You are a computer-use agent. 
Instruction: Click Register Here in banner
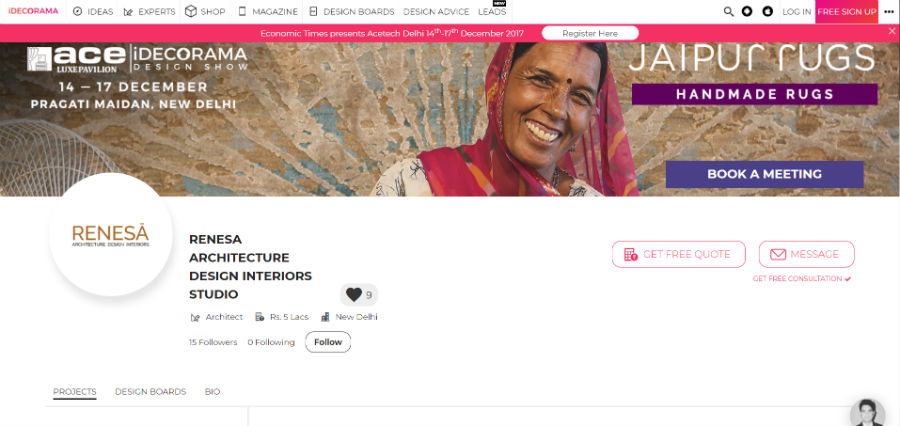coord(590,33)
